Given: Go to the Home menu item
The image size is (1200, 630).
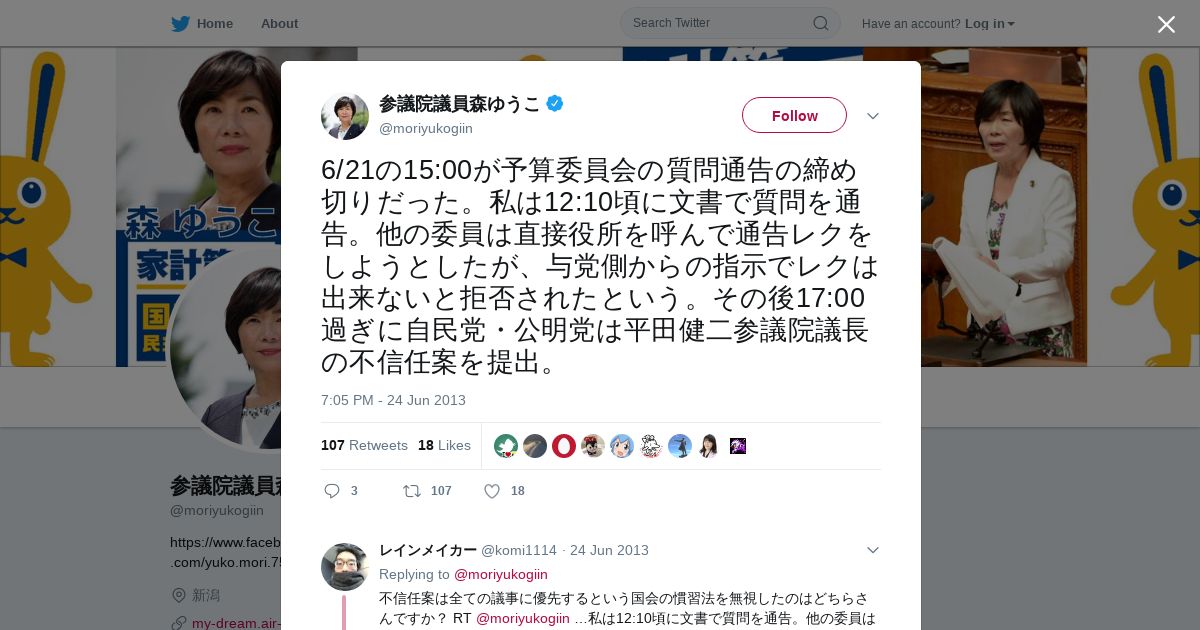Looking at the screenshot, I should coord(214,24).
